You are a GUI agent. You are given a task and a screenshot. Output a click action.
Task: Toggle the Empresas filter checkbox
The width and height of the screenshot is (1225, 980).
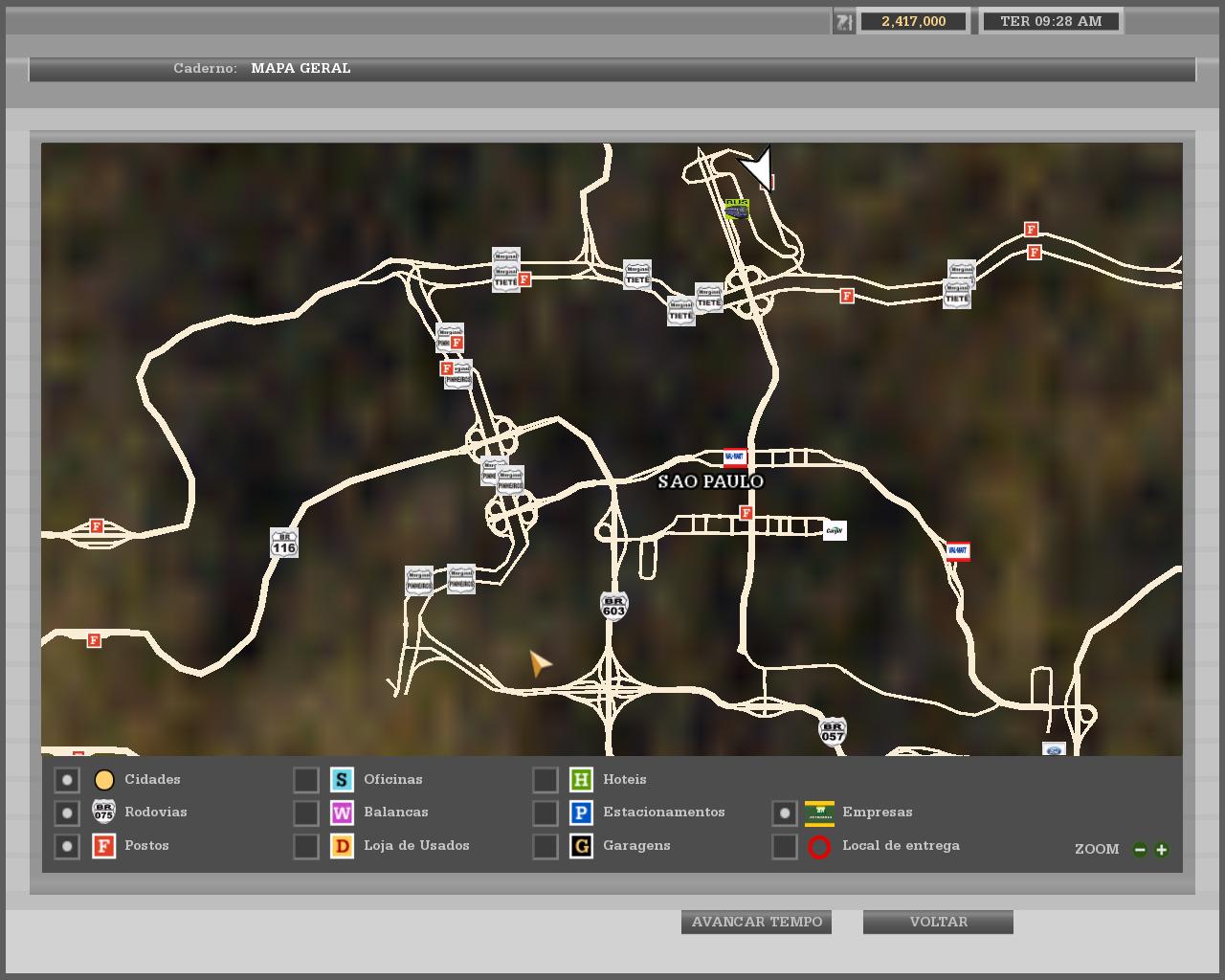pyautogui.click(x=785, y=813)
